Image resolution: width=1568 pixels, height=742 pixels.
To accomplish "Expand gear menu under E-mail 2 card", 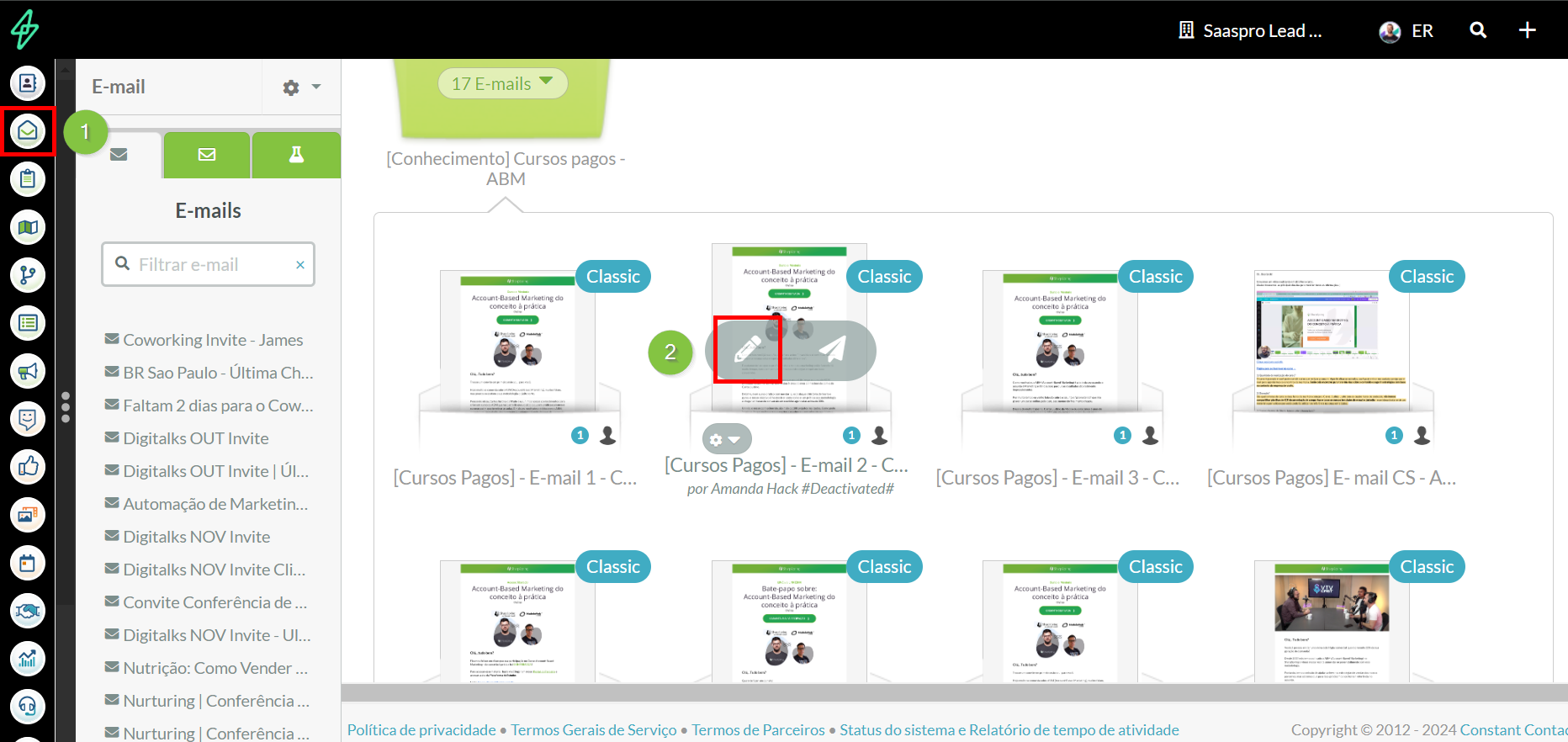I will tap(726, 439).
